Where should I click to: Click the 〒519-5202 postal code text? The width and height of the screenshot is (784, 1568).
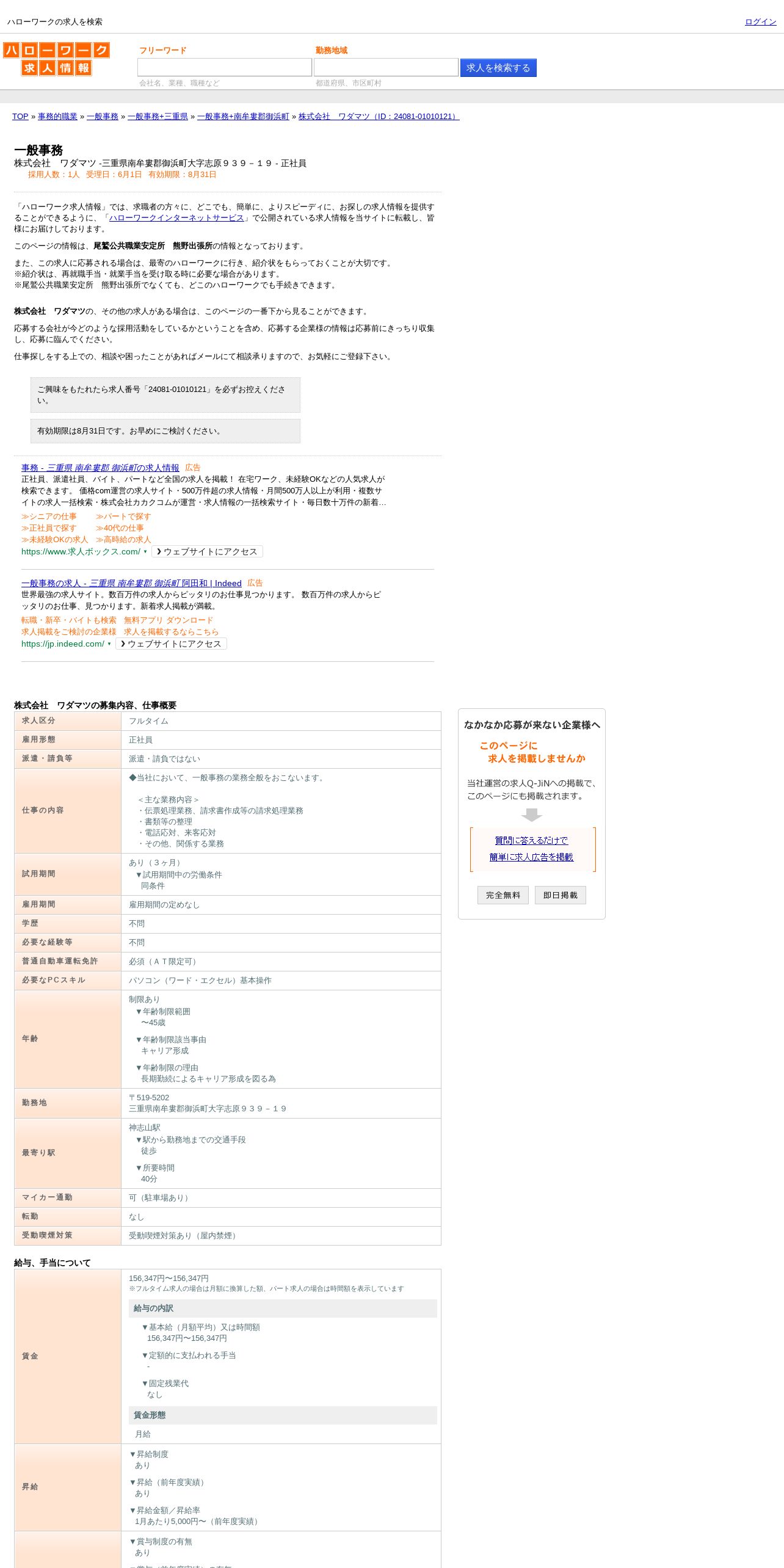point(149,1098)
